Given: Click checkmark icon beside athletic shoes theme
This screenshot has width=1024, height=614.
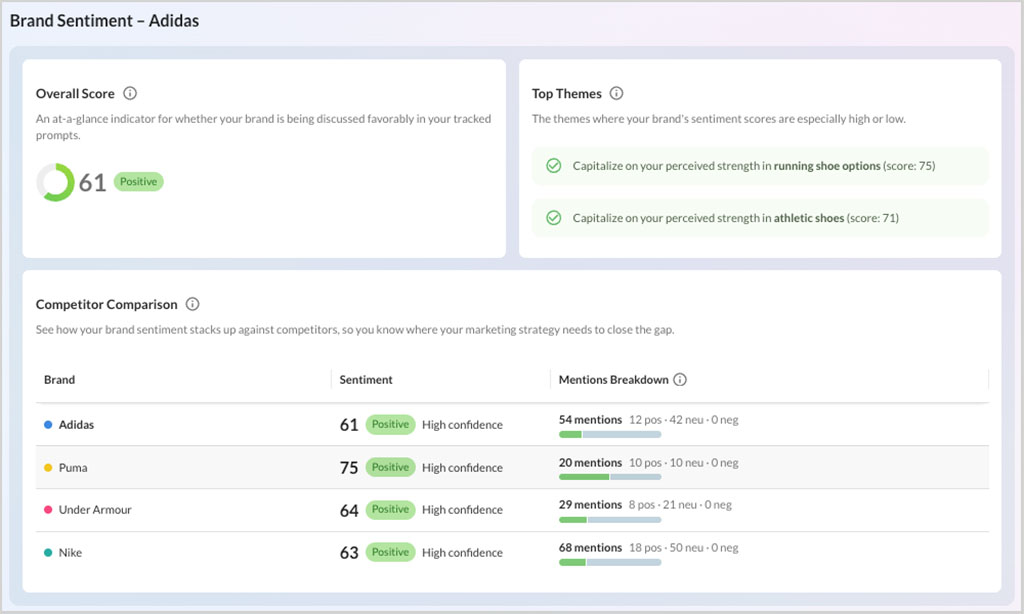Looking at the screenshot, I should 553,218.
